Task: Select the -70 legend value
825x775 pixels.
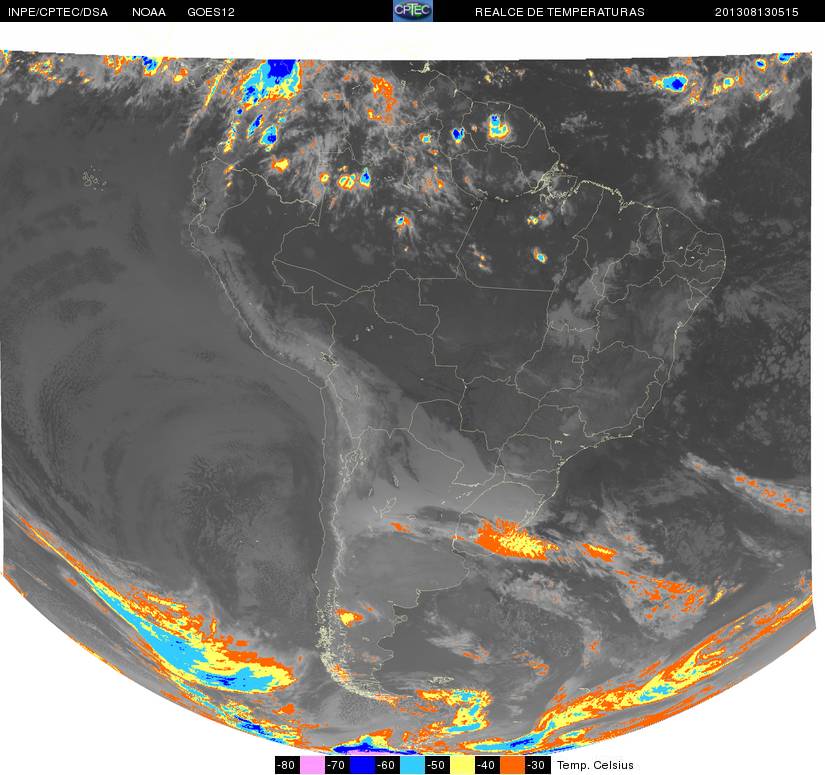Action: point(337,765)
